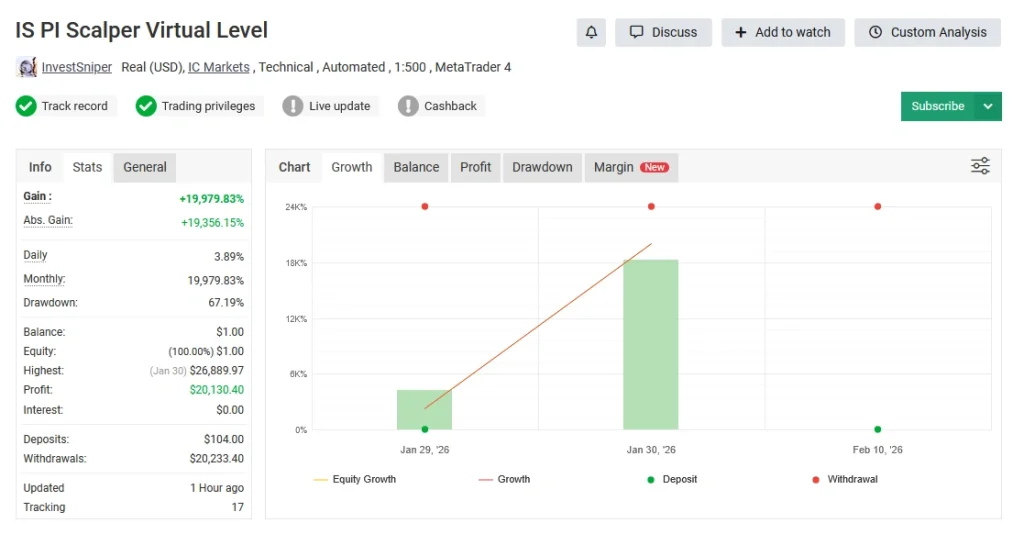Click the Live update warning icon
The width and height of the screenshot is (1024, 534).
293,106
